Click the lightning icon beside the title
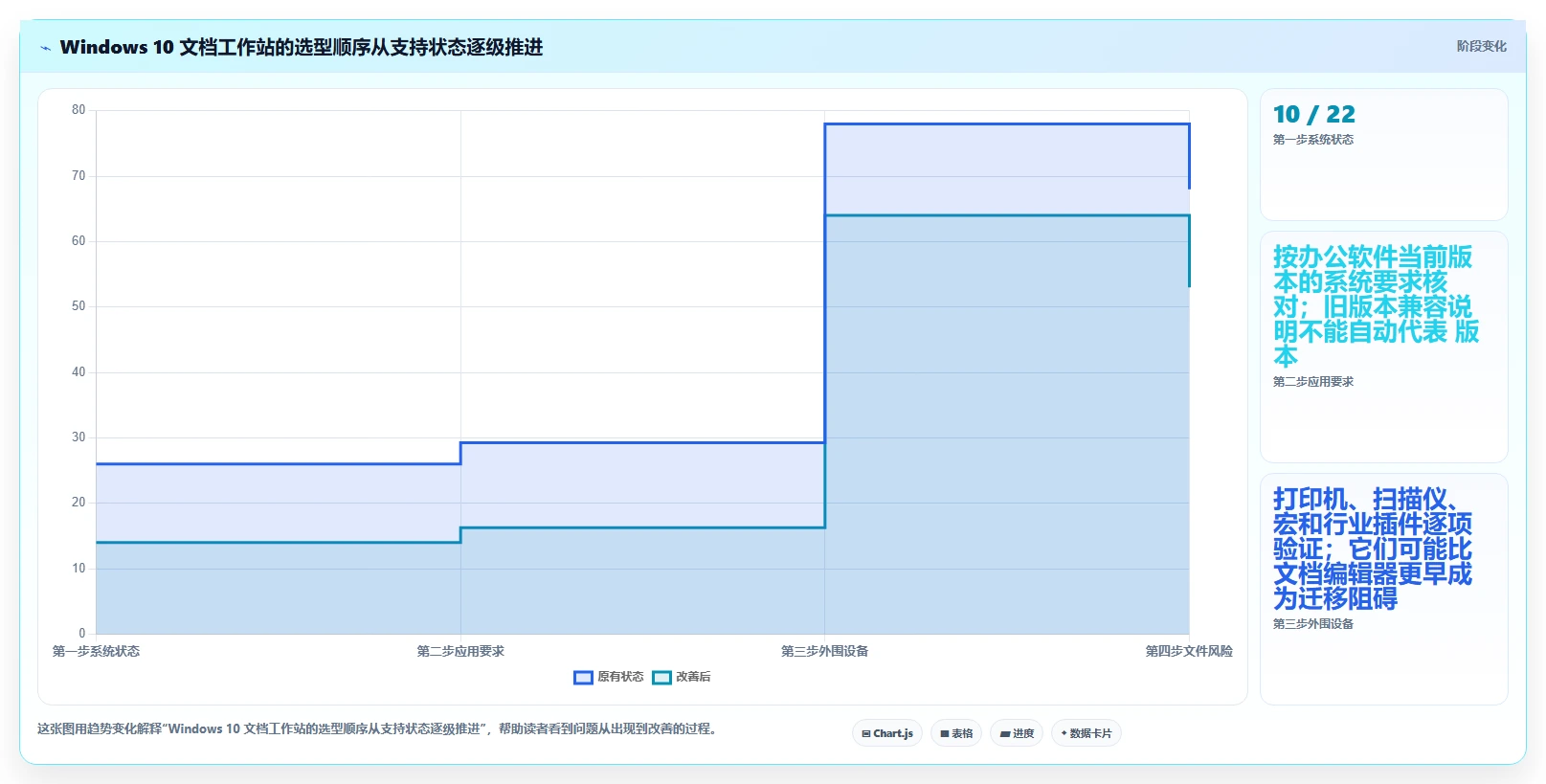The image size is (1546, 784). [45, 48]
